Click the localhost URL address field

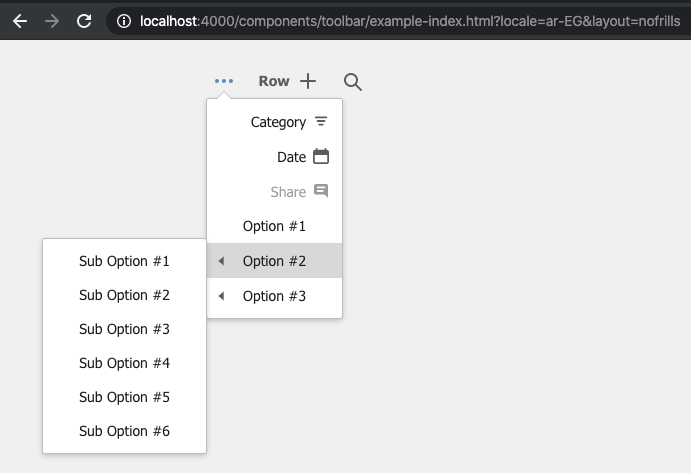coord(410,21)
